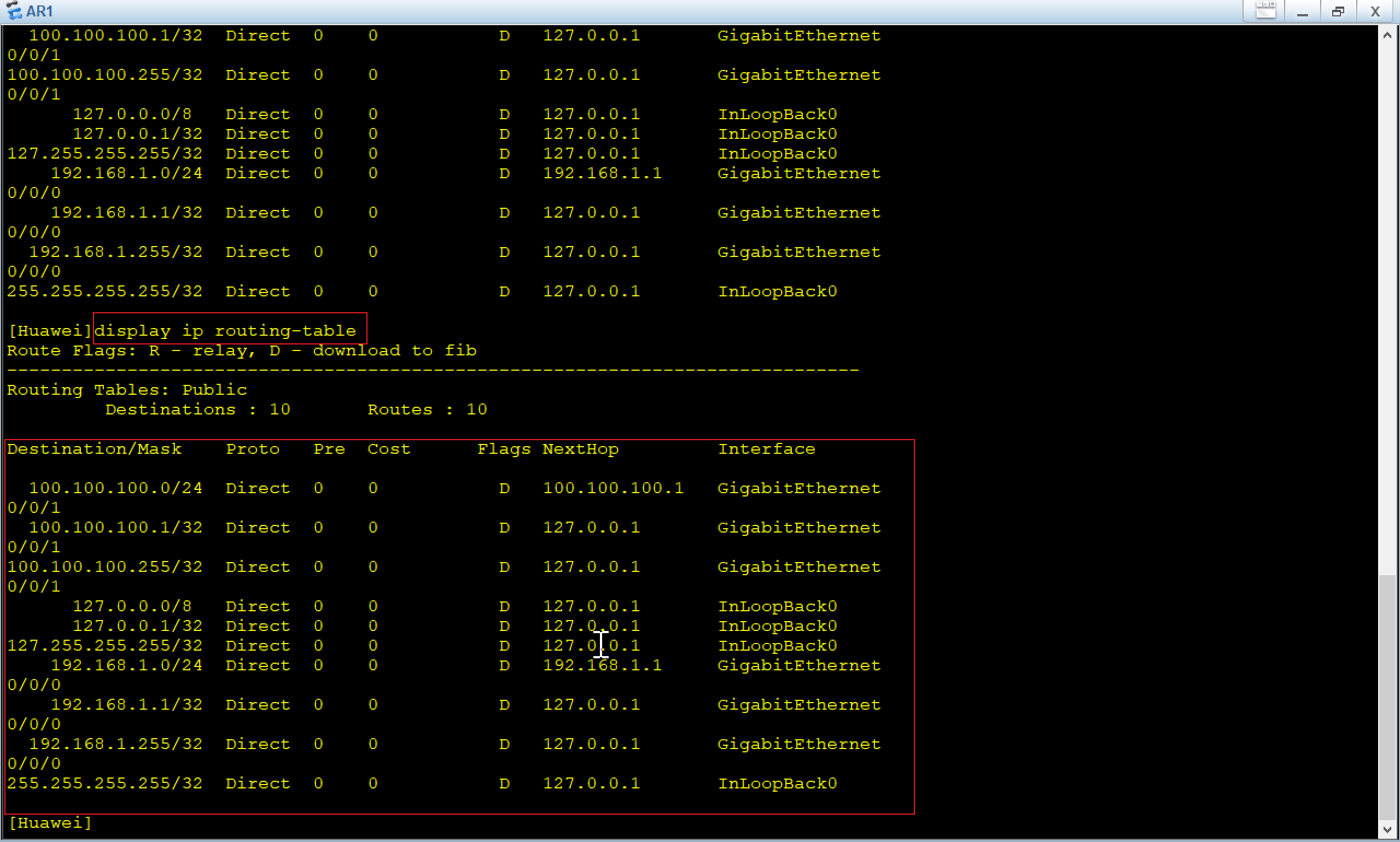Viewport: 1400px width, 842px height.
Task: Click "127.255.255.255/32" below the column headers
Action: [105, 645]
